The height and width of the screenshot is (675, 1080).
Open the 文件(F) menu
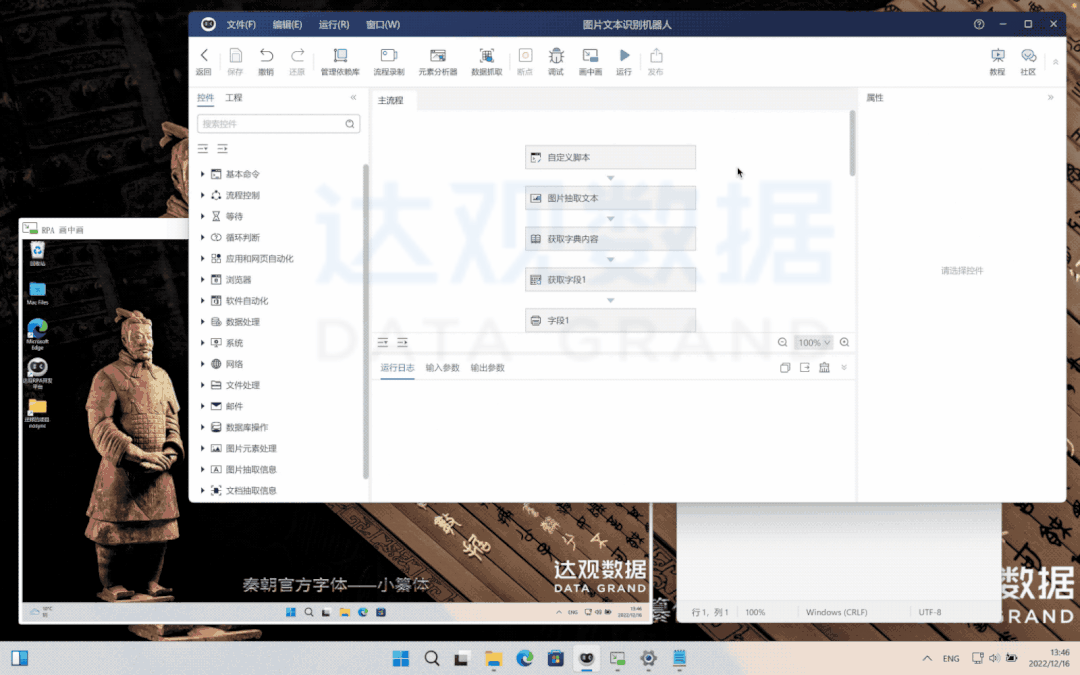tap(241, 25)
